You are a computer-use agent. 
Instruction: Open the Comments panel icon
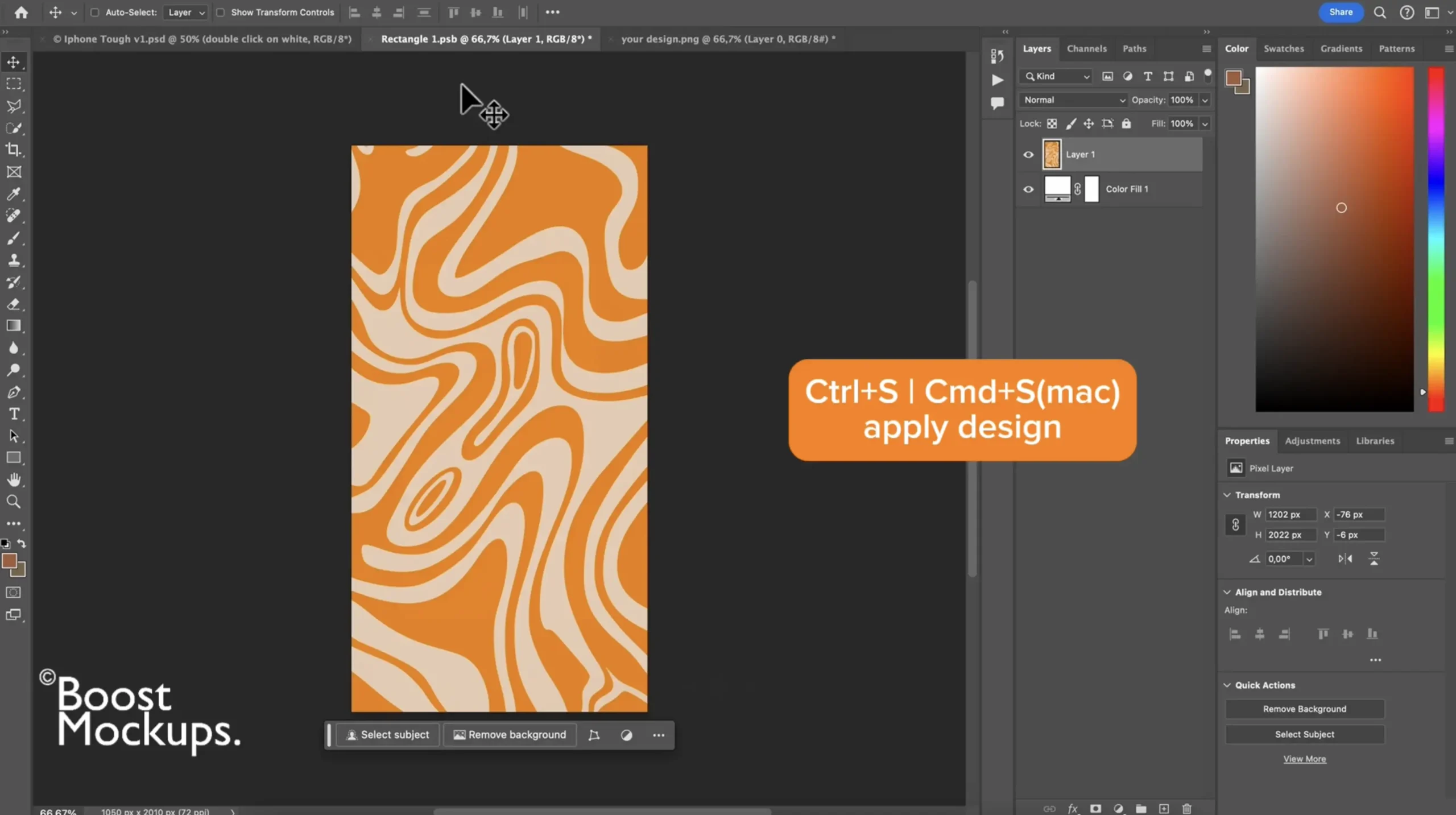coord(997,104)
